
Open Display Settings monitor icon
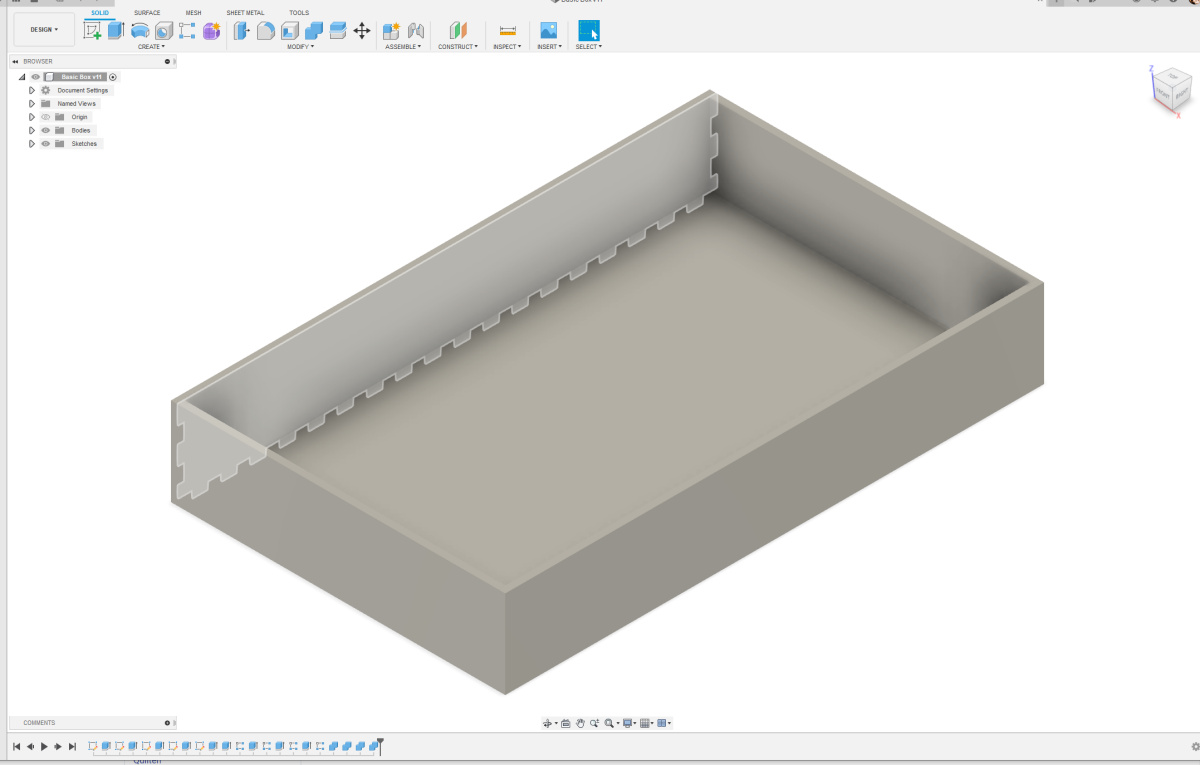tap(627, 723)
